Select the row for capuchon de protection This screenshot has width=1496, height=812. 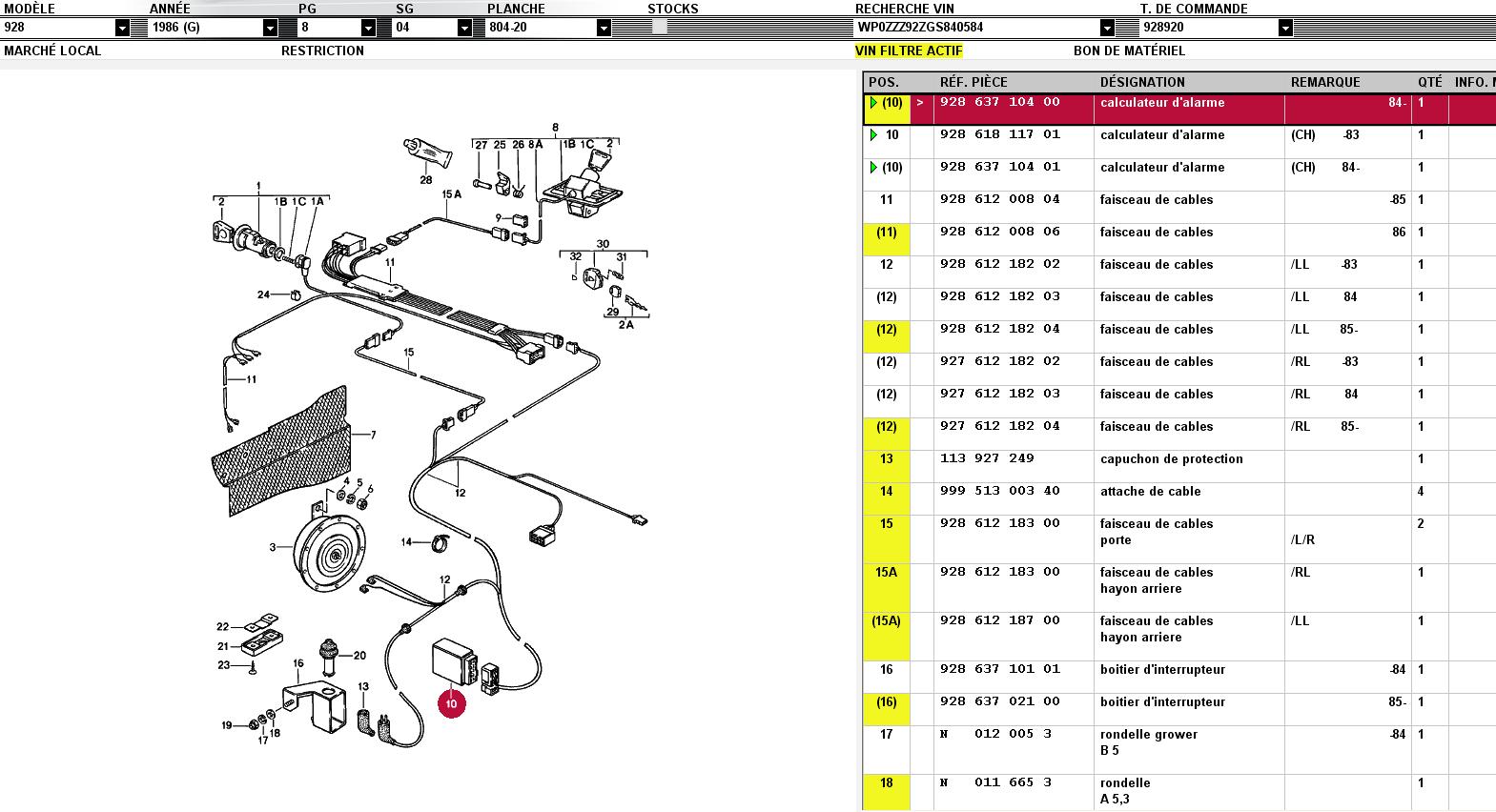(1179, 459)
